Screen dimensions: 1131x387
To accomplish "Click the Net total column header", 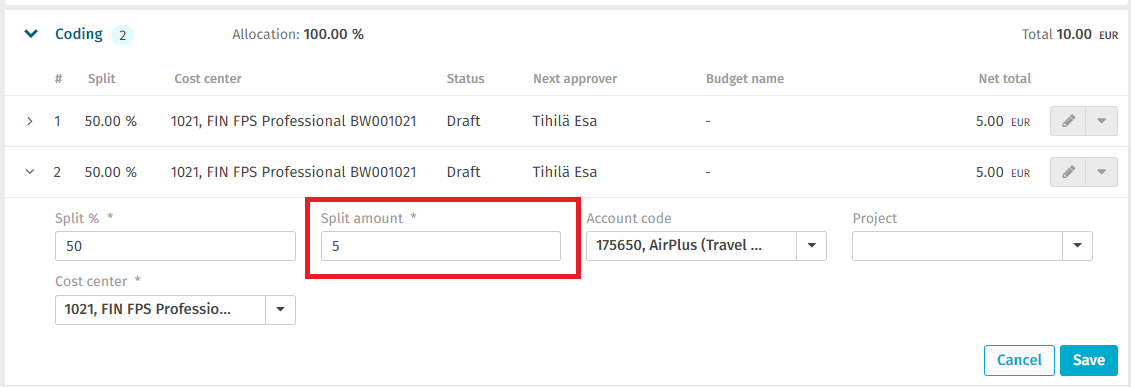I will [x=1005, y=79].
